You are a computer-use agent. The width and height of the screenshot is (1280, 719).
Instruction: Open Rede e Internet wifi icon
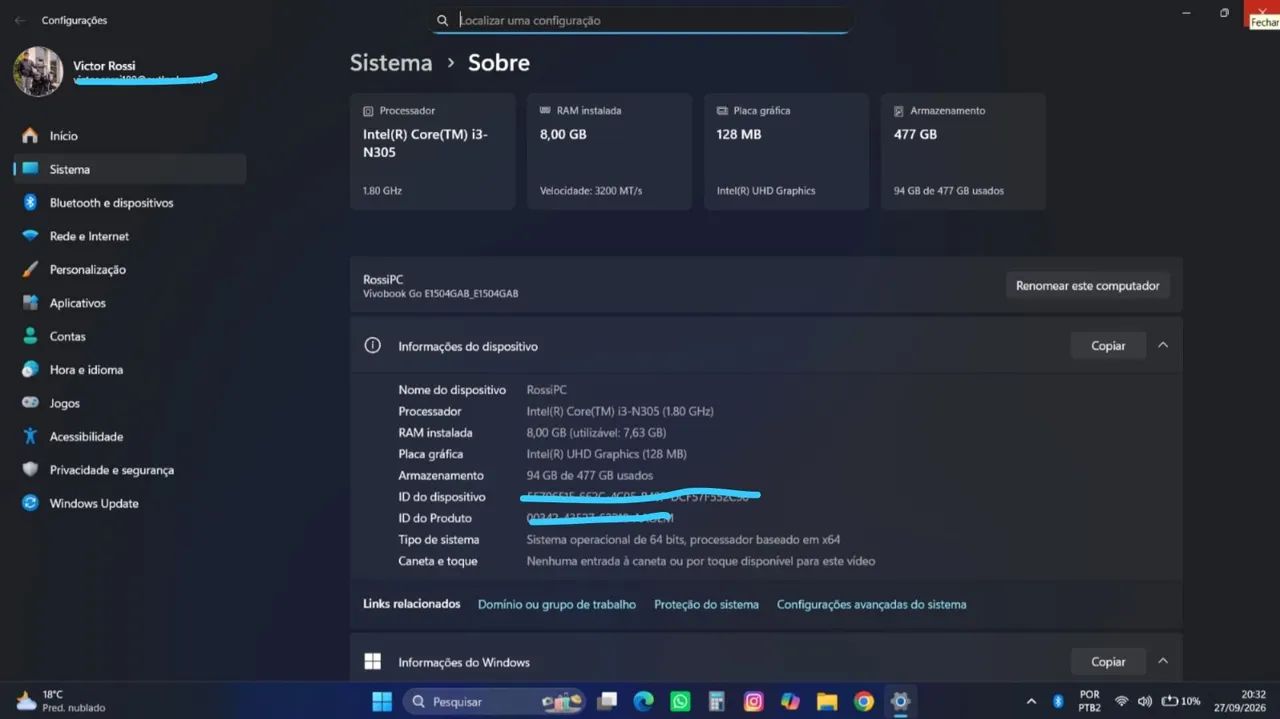[x=30, y=236]
